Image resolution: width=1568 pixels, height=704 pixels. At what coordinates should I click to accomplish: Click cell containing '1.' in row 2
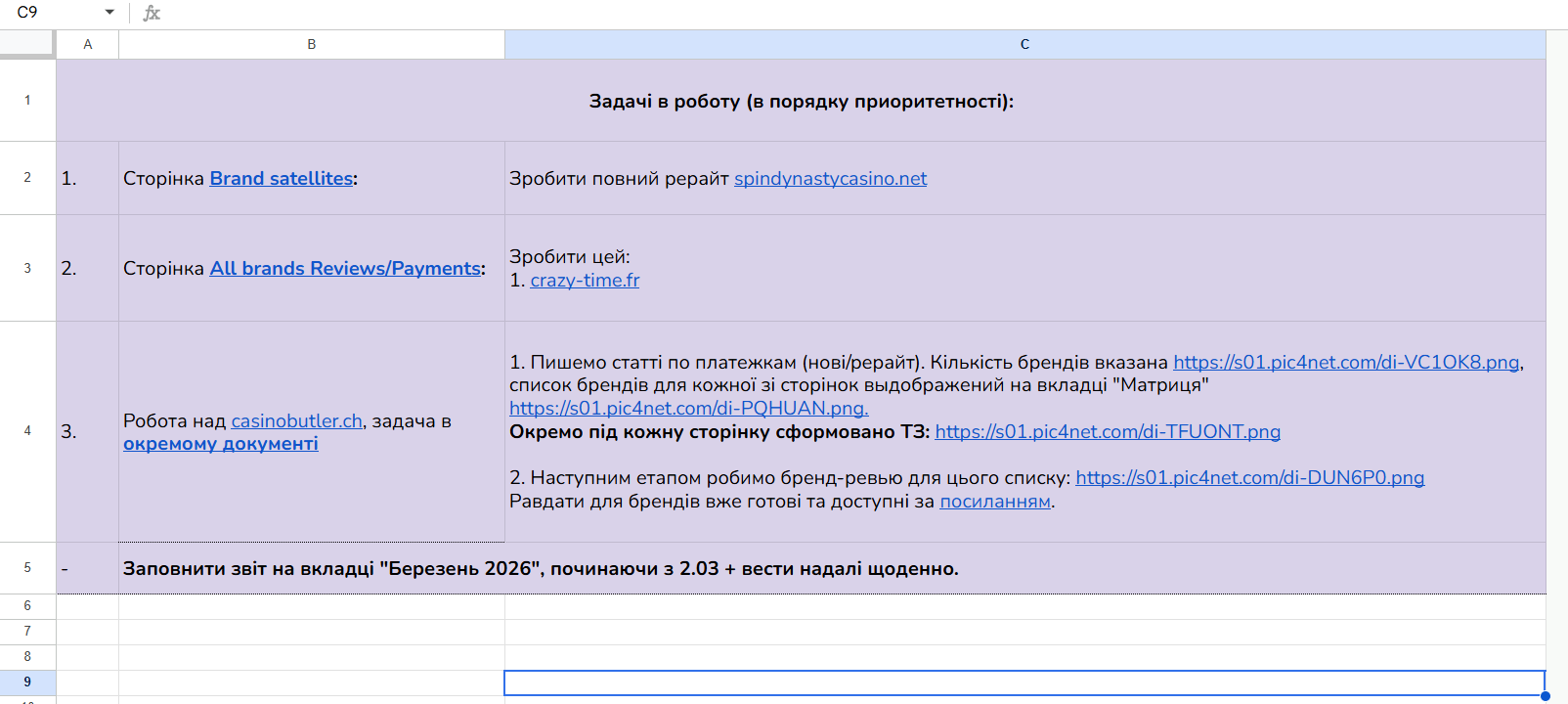88,178
